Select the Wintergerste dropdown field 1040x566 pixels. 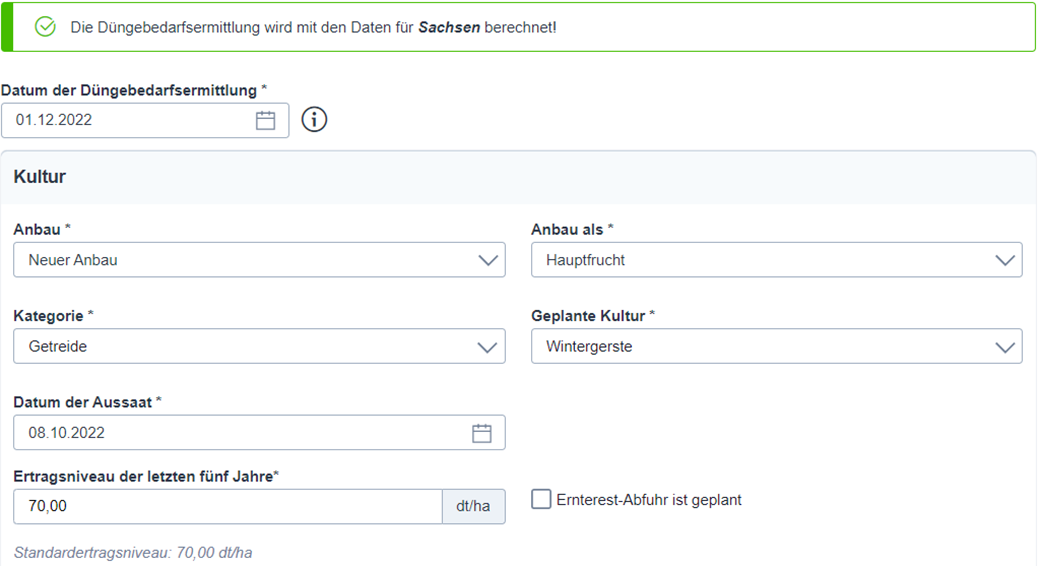(x=777, y=346)
